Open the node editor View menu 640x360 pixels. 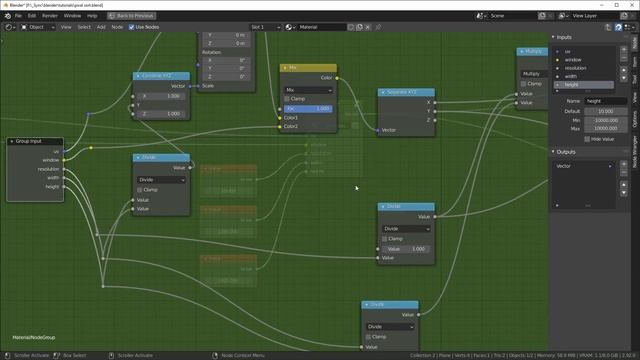click(66, 27)
